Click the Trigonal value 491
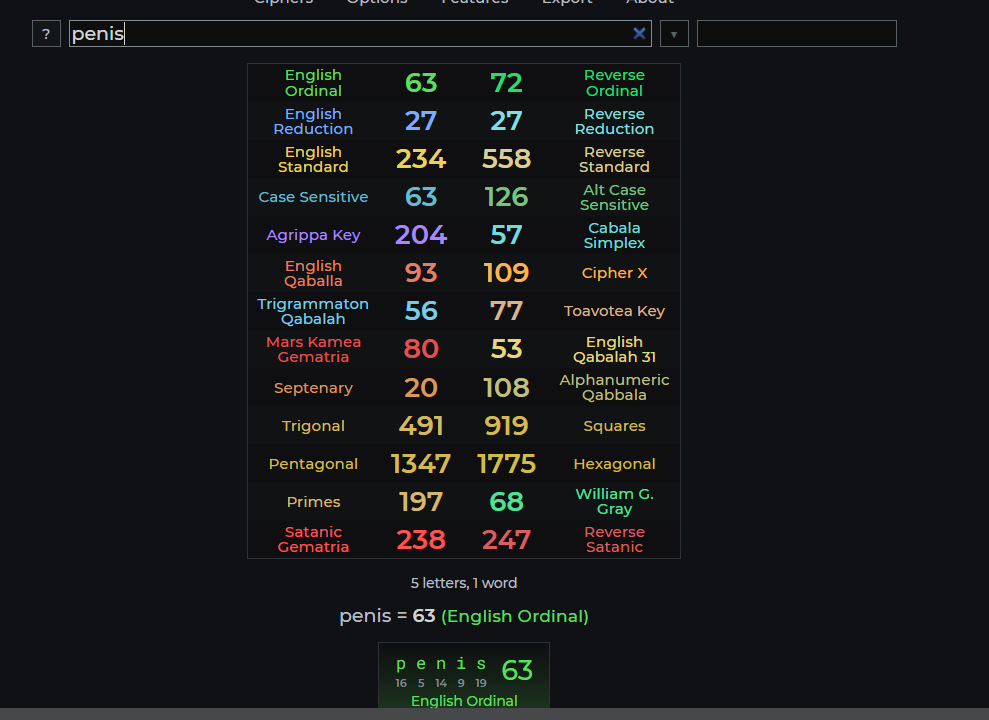Viewport: 989px width, 720px height. [421, 426]
